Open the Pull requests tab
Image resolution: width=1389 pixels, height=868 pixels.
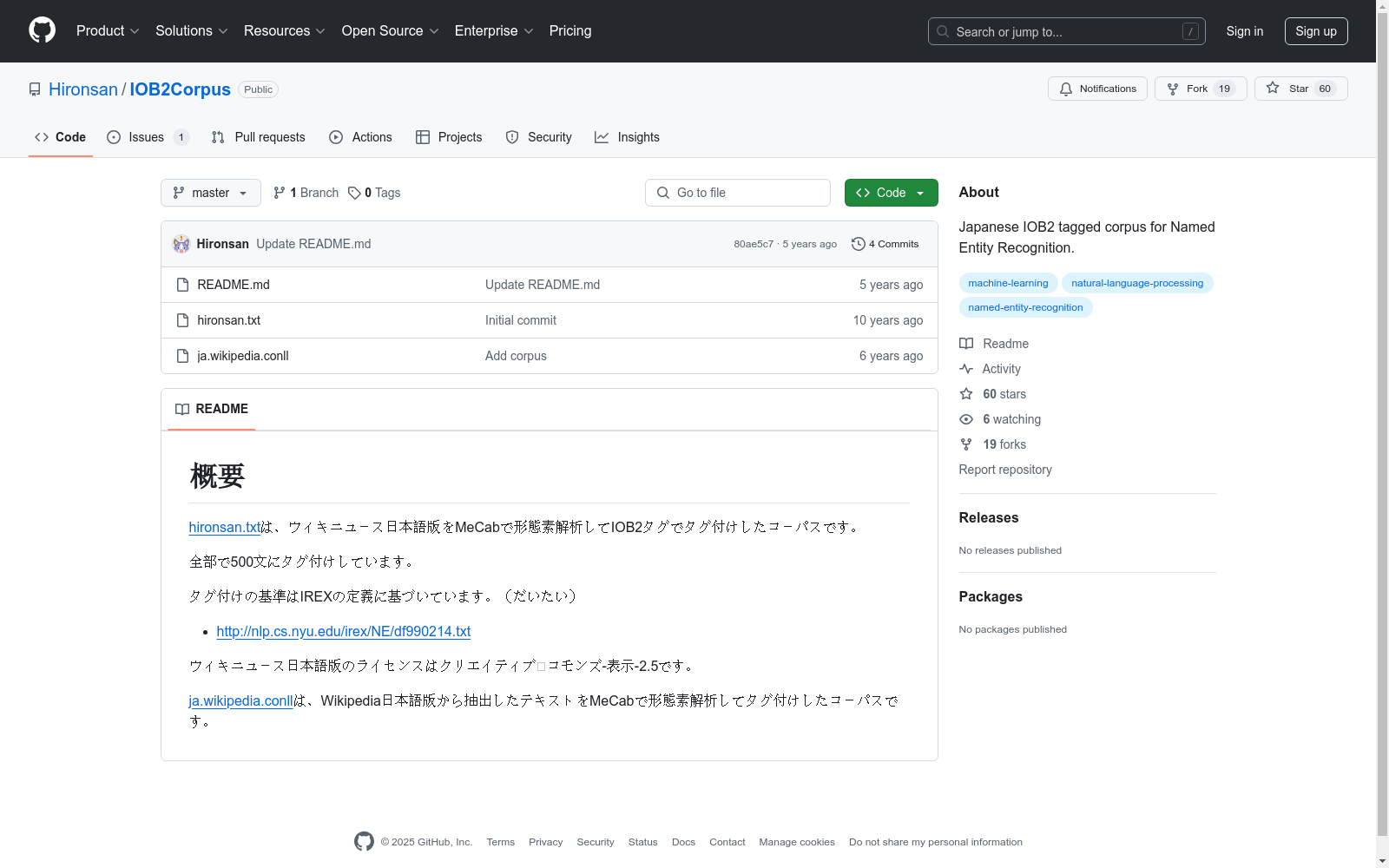pos(258,137)
